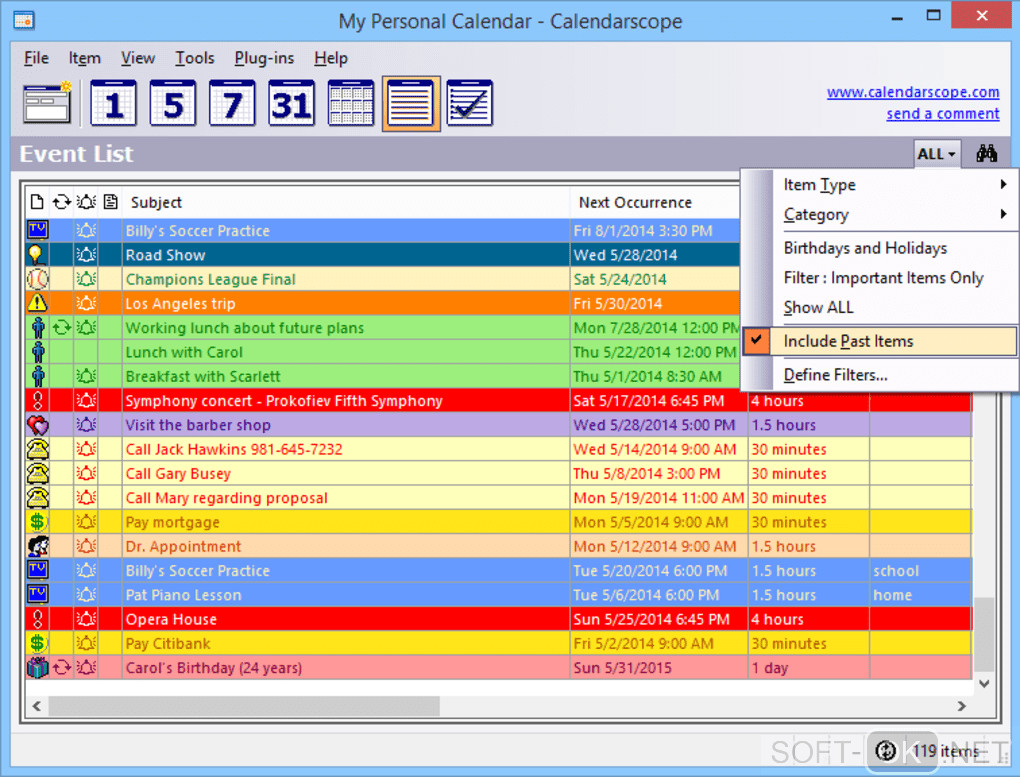Click the vertical scrollbar thumb

coord(984,634)
